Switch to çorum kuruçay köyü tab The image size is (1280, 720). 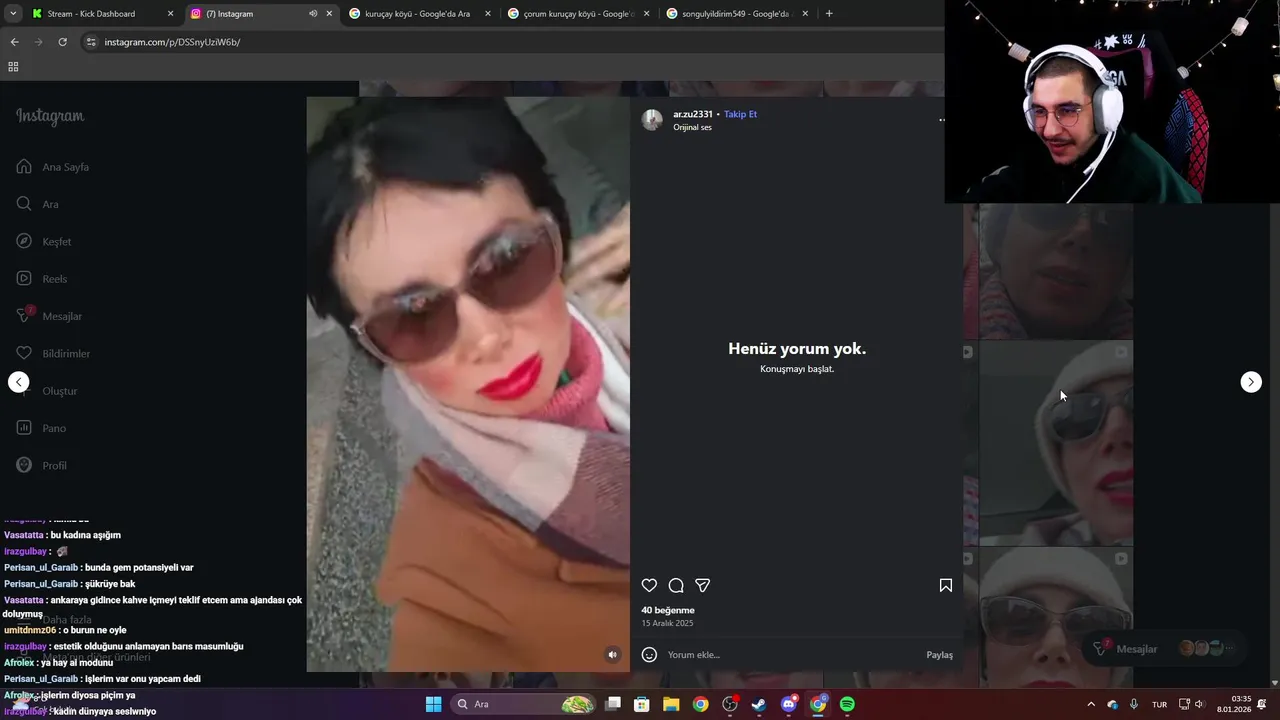(578, 14)
